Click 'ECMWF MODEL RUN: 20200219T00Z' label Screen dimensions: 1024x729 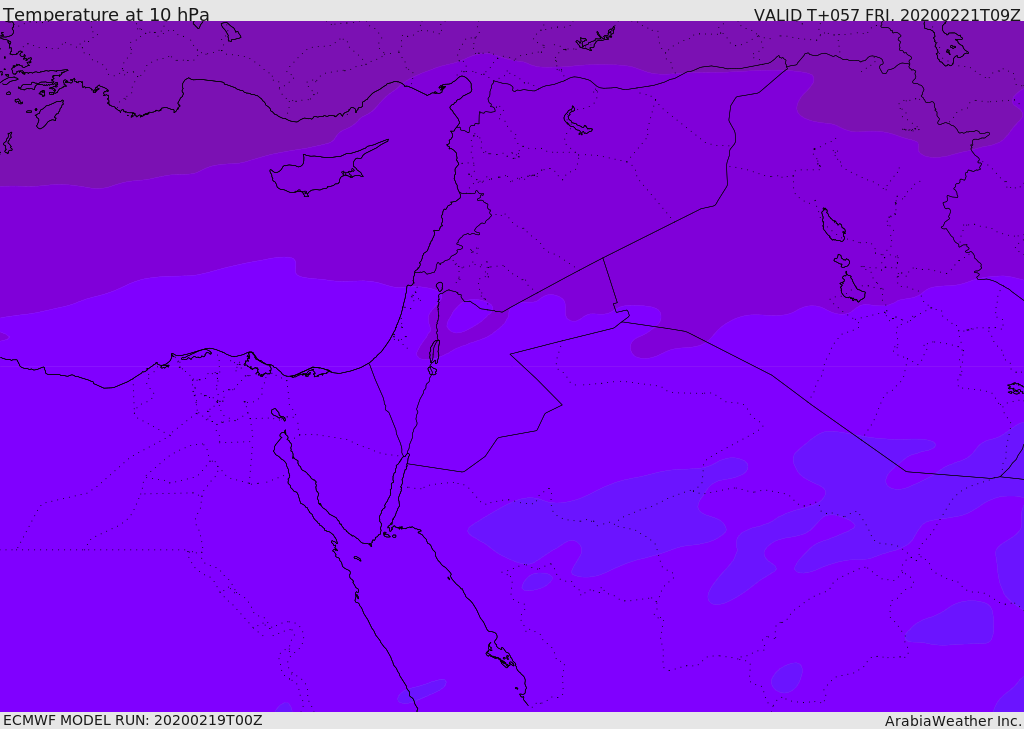tap(133, 720)
